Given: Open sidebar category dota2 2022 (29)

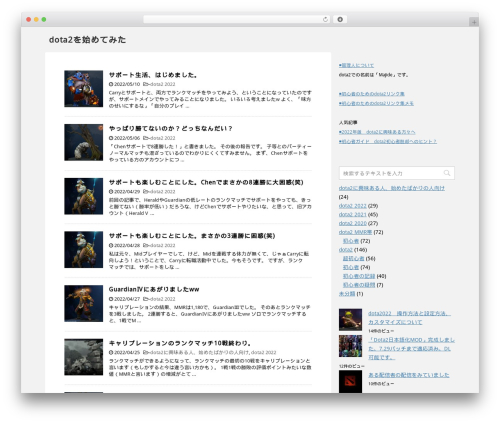Looking at the screenshot, I should (x=353, y=206).
